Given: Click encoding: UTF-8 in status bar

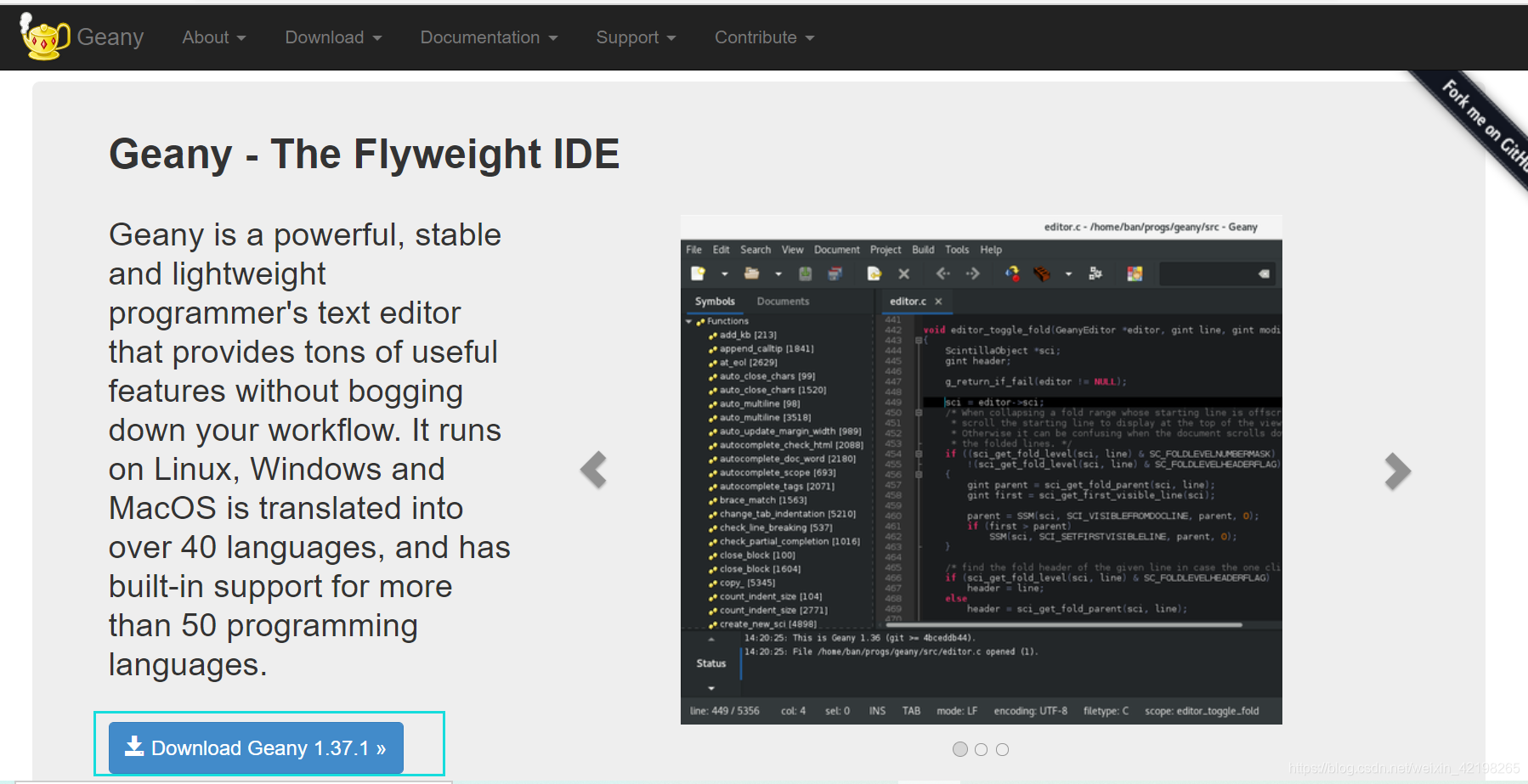Looking at the screenshot, I should [1030, 711].
